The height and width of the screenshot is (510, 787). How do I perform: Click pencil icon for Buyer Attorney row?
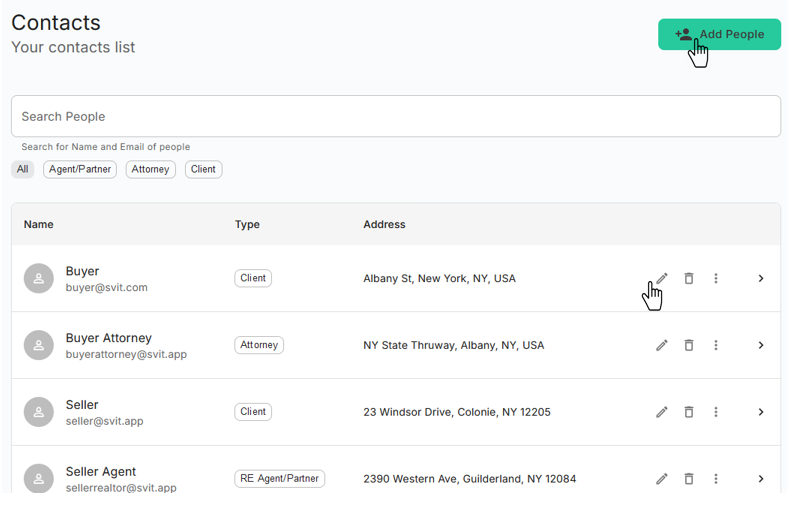click(661, 345)
